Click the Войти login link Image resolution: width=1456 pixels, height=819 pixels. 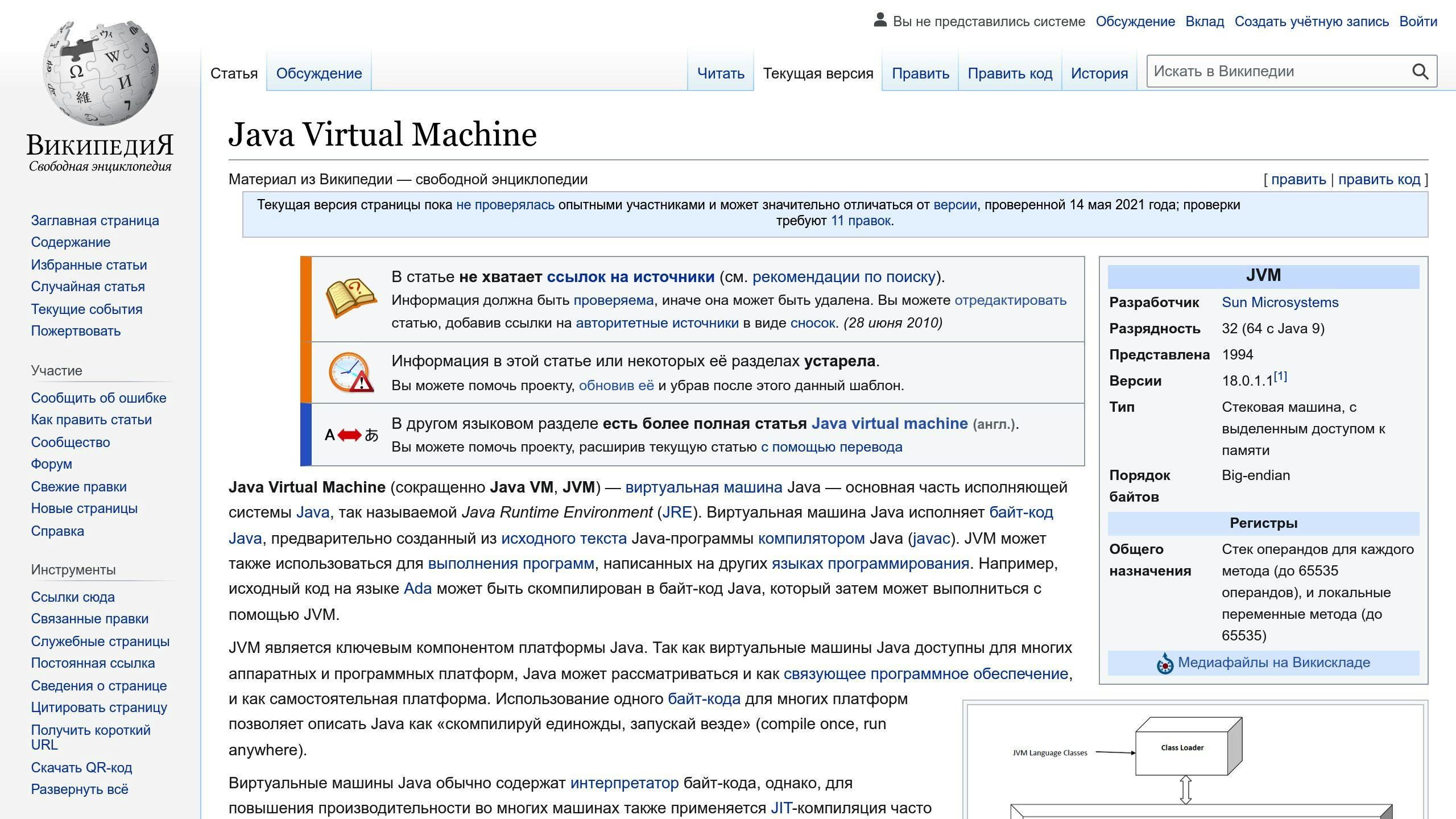tap(1418, 22)
